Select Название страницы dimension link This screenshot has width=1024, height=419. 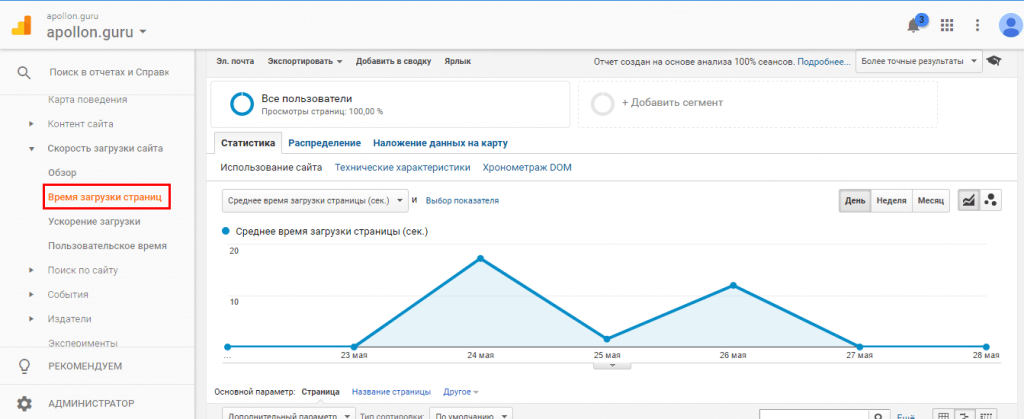point(391,392)
